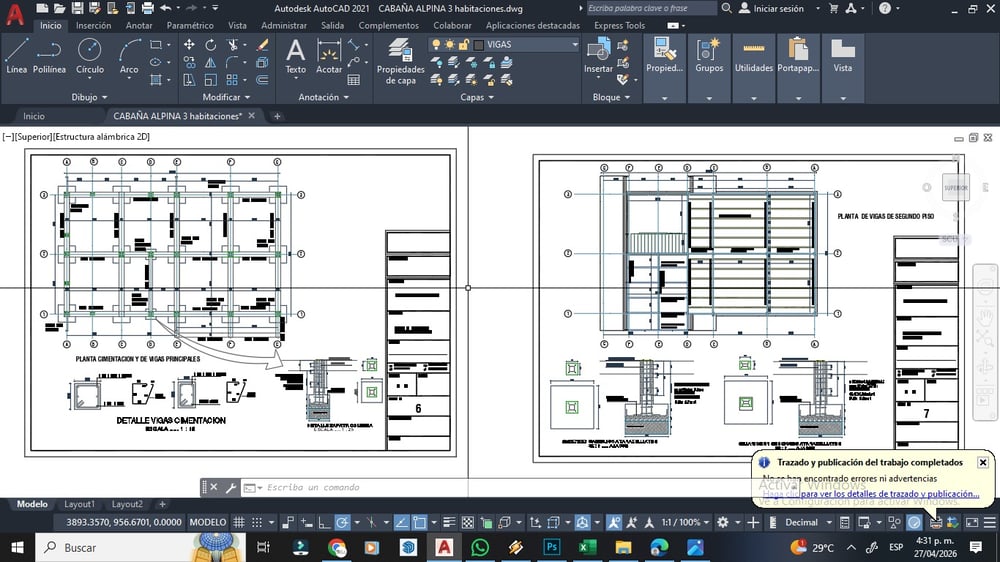Screen dimensions: 1000x562
Task: Open the Paramétrico ribbon tab
Action: click(x=190, y=26)
